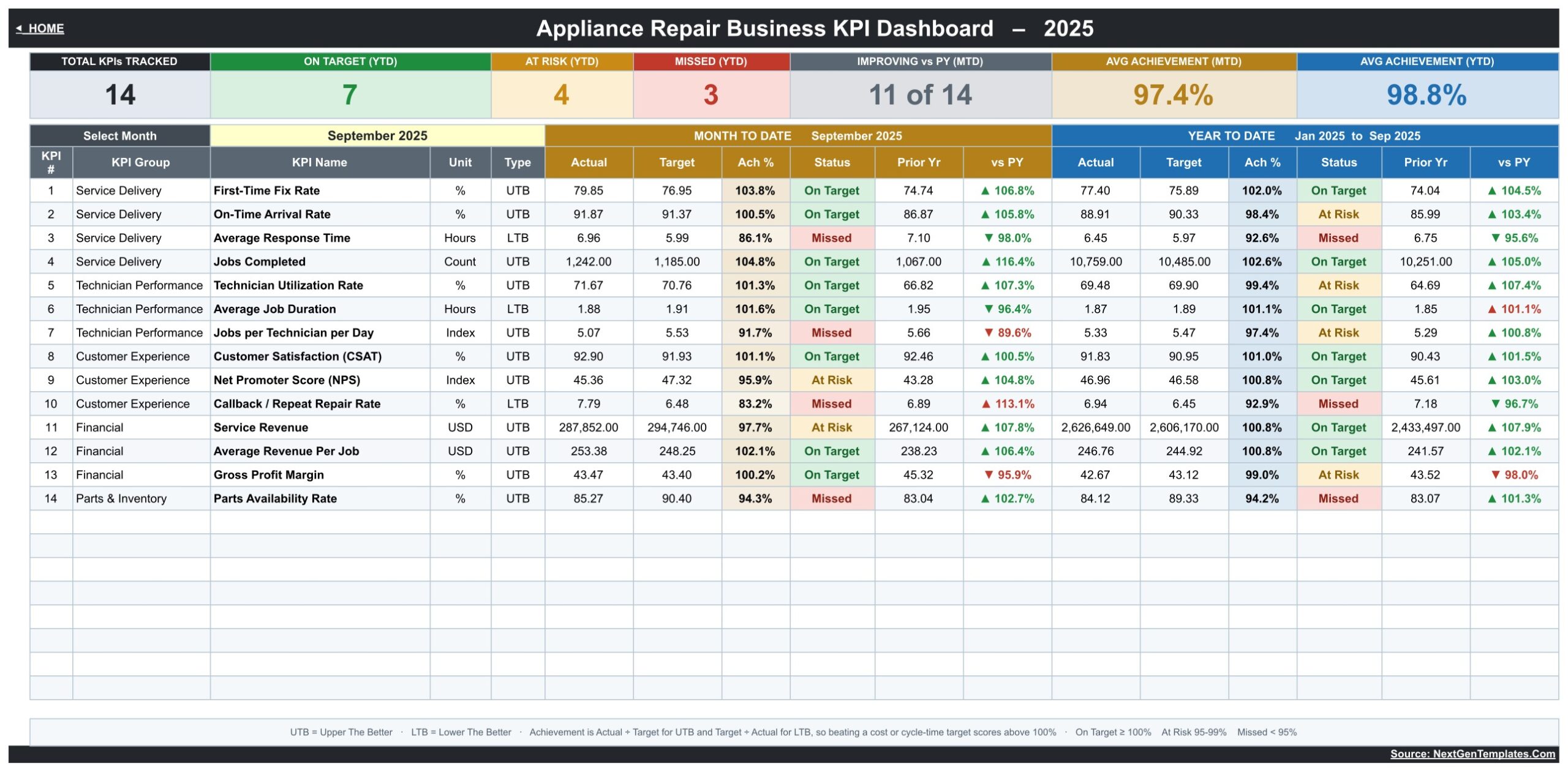Select the AT RISK (YTD) value 4

pos(562,94)
